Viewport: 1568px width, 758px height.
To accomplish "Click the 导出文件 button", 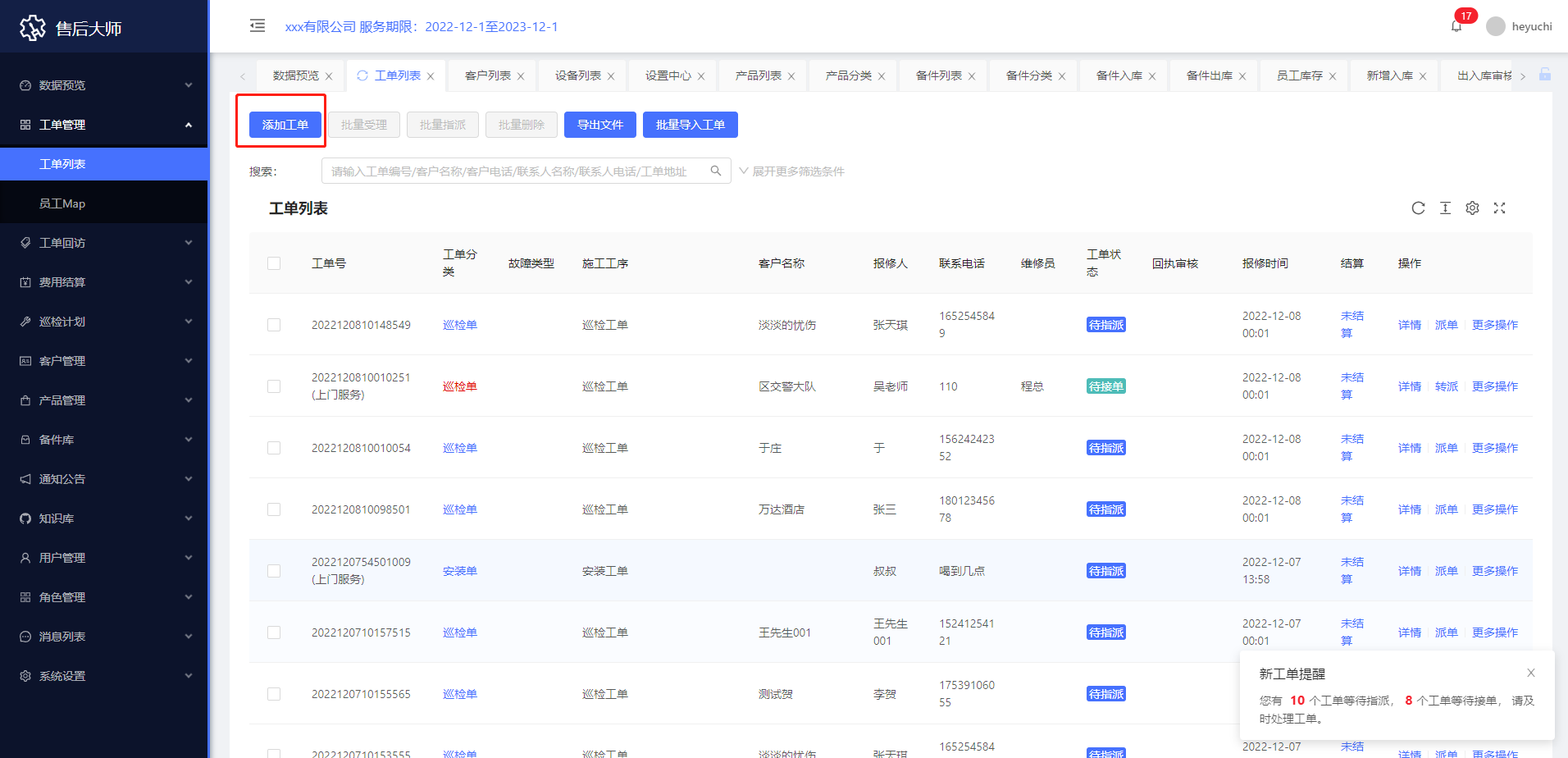I will tap(600, 125).
